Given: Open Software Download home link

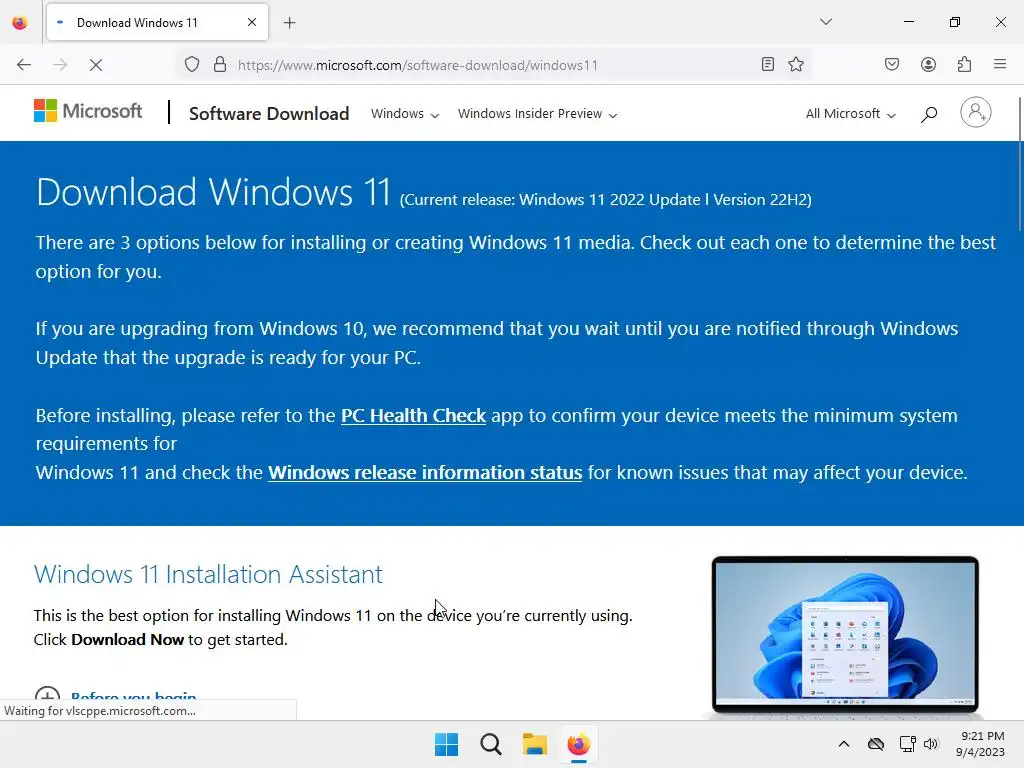Looking at the screenshot, I should tap(269, 114).
